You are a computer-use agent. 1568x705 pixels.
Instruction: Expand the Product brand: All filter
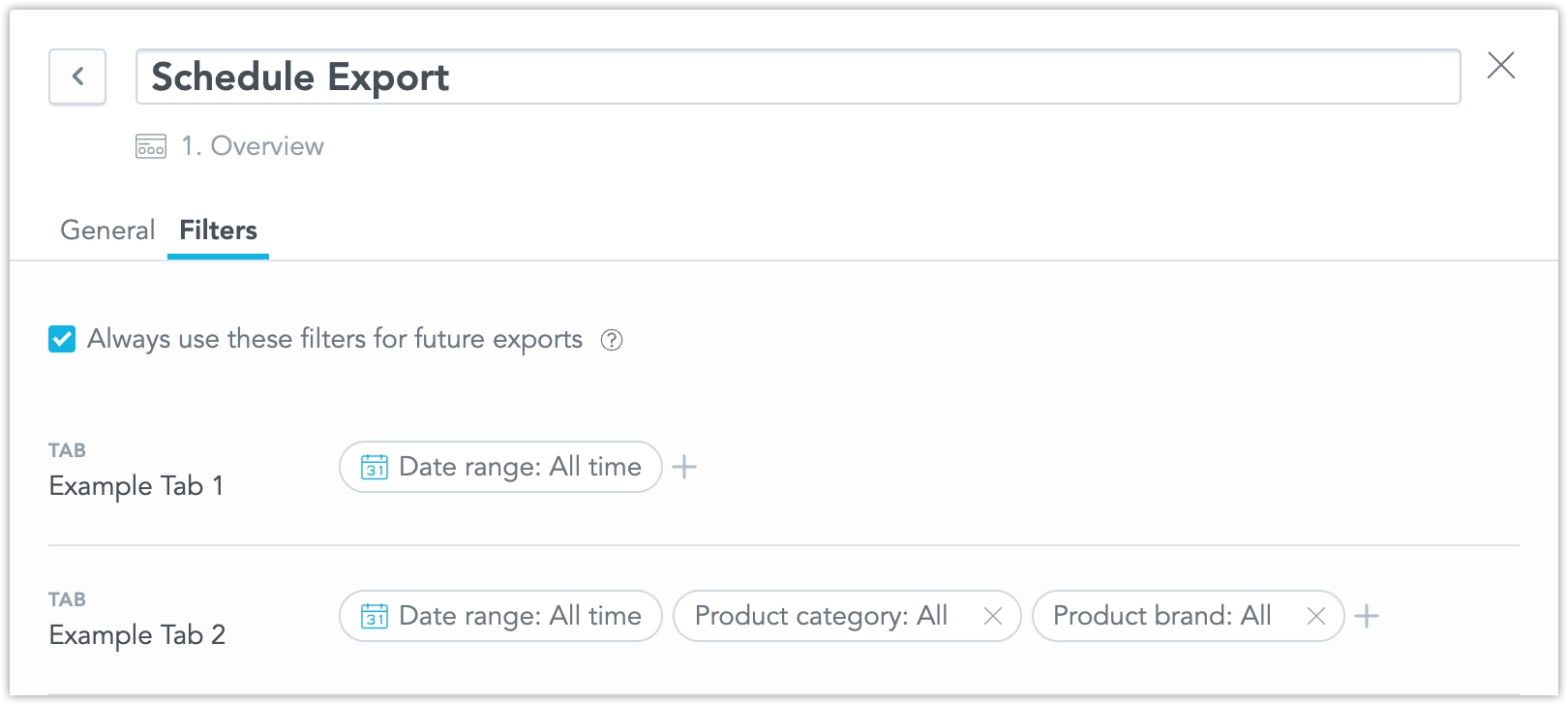click(1161, 616)
